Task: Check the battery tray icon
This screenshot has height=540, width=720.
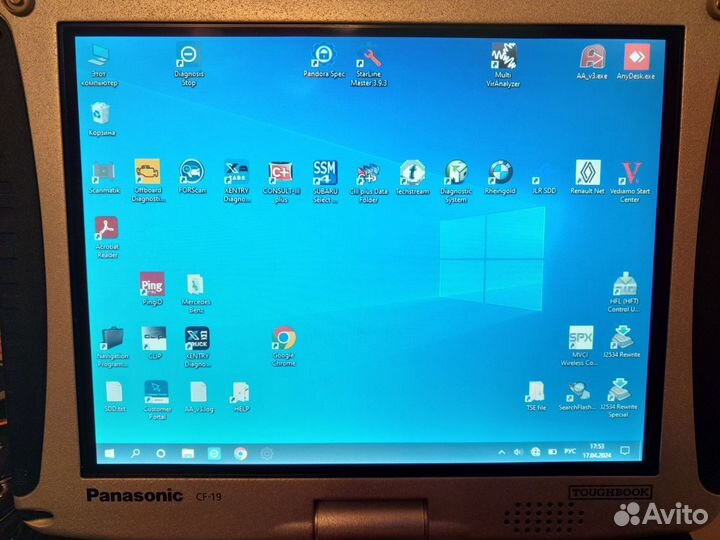Action: coord(552,452)
